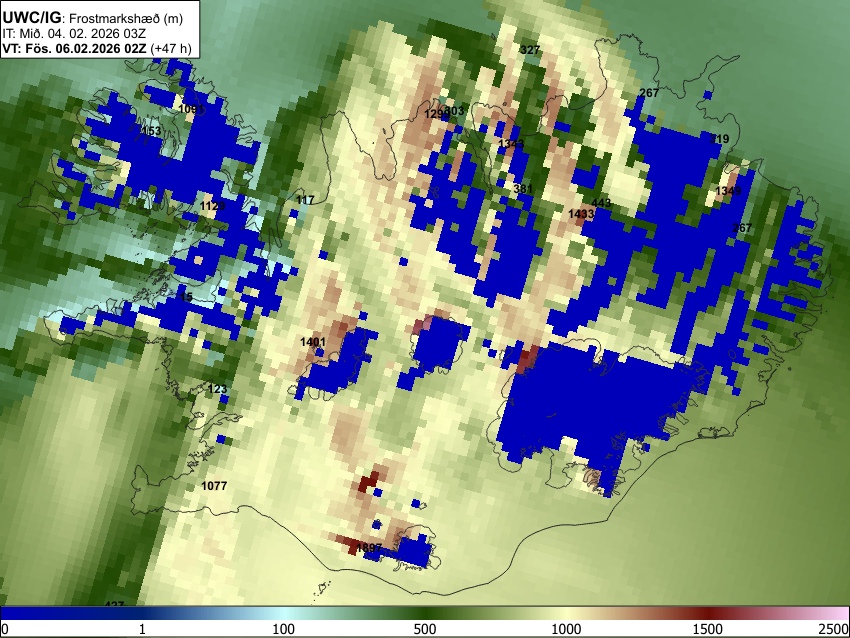This screenshot has height=638, width=850.
Task: Click the "VT: Fös. 06.02.2026 02Z" valid time
Action: 74,48
